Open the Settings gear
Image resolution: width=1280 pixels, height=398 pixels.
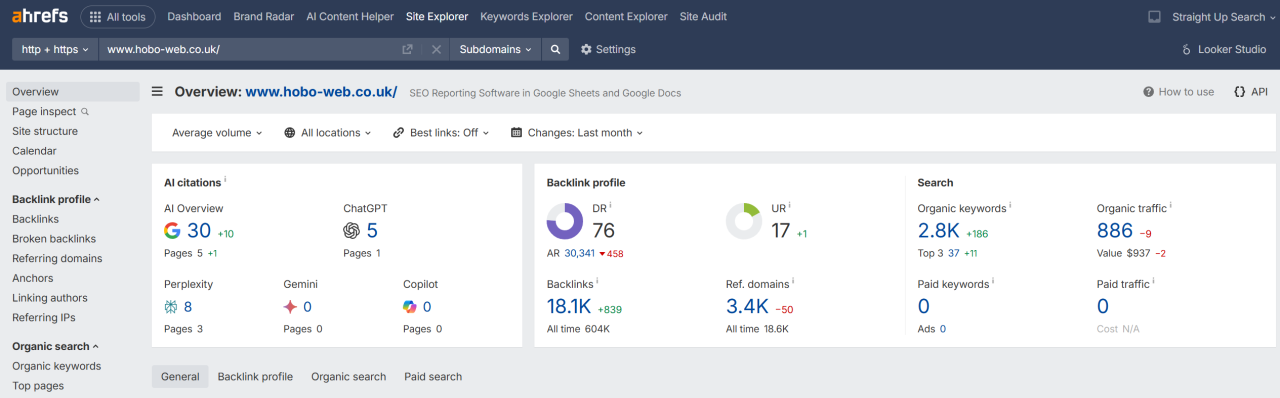click(x=607, y=49)
